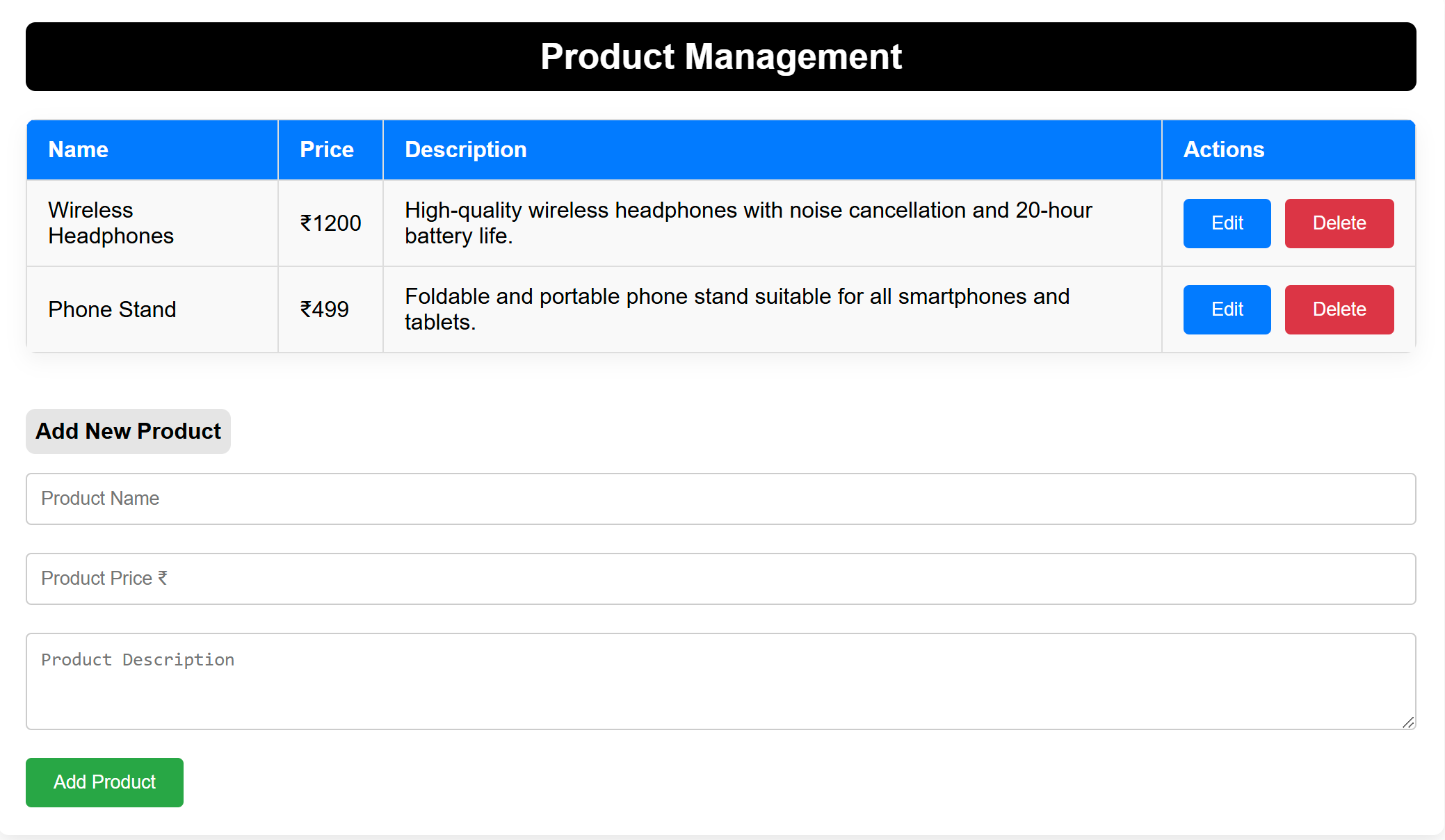Click the Name column header
The height and width of the screenshot is (840, 1445).
coord(152,150)
